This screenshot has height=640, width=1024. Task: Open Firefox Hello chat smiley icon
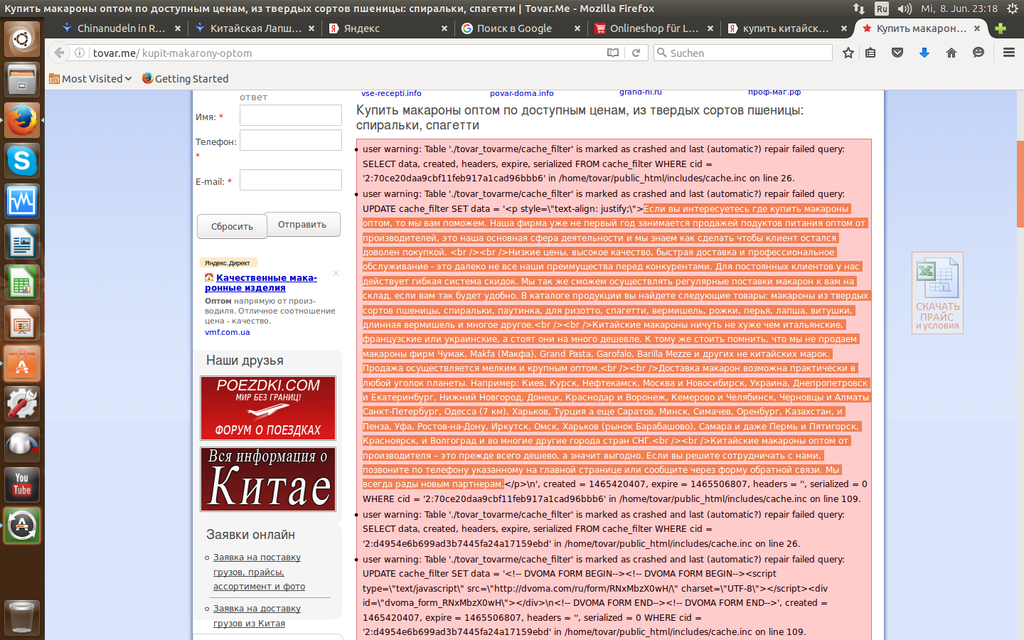click(978, 53)
